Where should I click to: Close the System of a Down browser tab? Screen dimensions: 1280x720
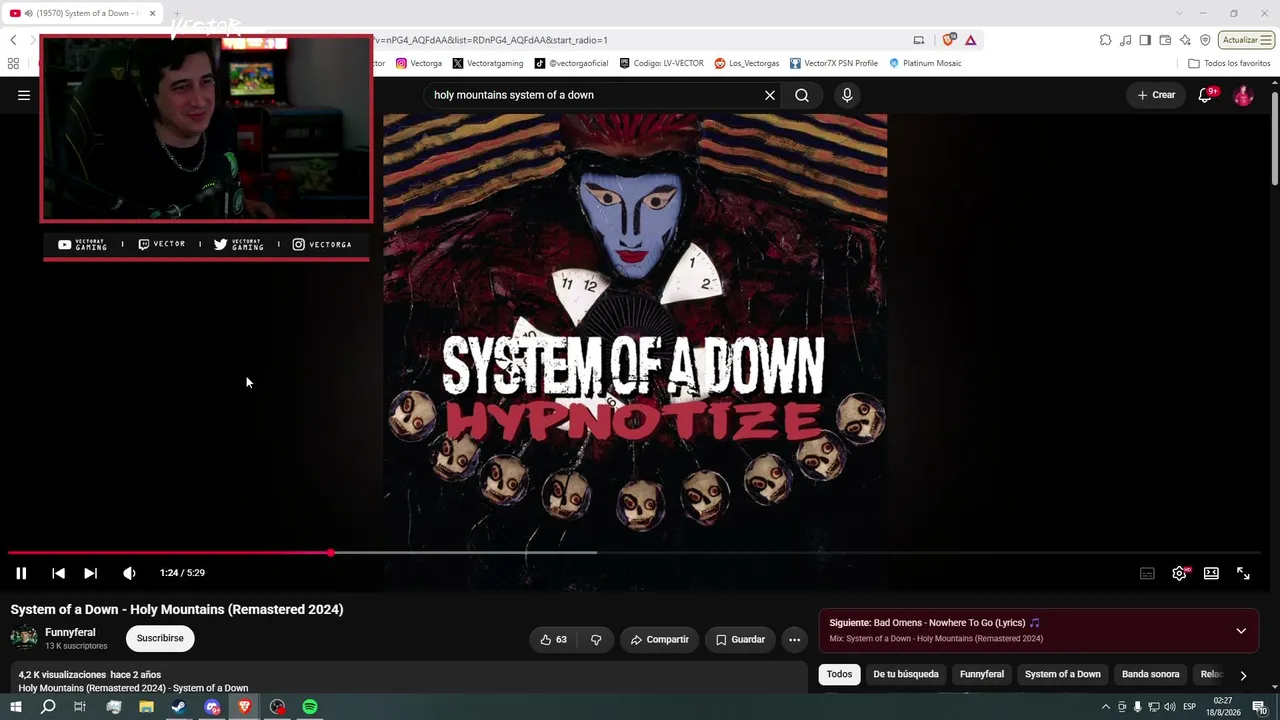[x=152, y=13]
